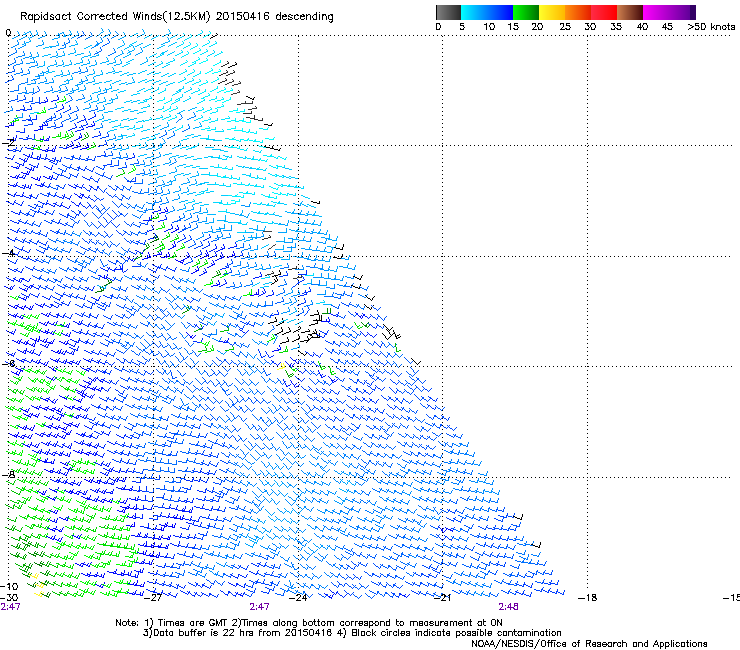Click the green 15-20 knots color band
Screen dimensions: 740x650
click(x=526, y=12)
